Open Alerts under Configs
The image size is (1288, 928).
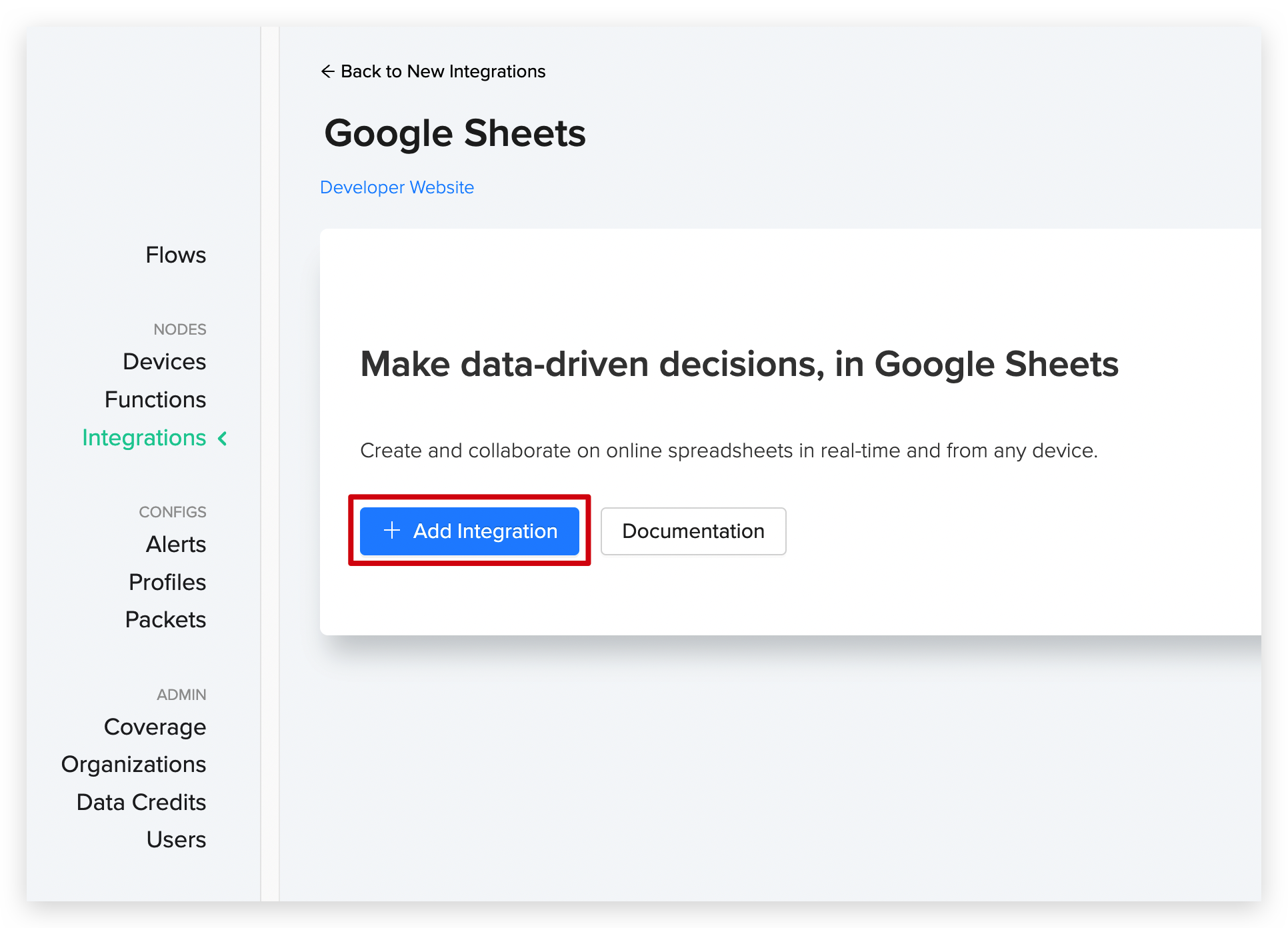click(x=176, y=544)
